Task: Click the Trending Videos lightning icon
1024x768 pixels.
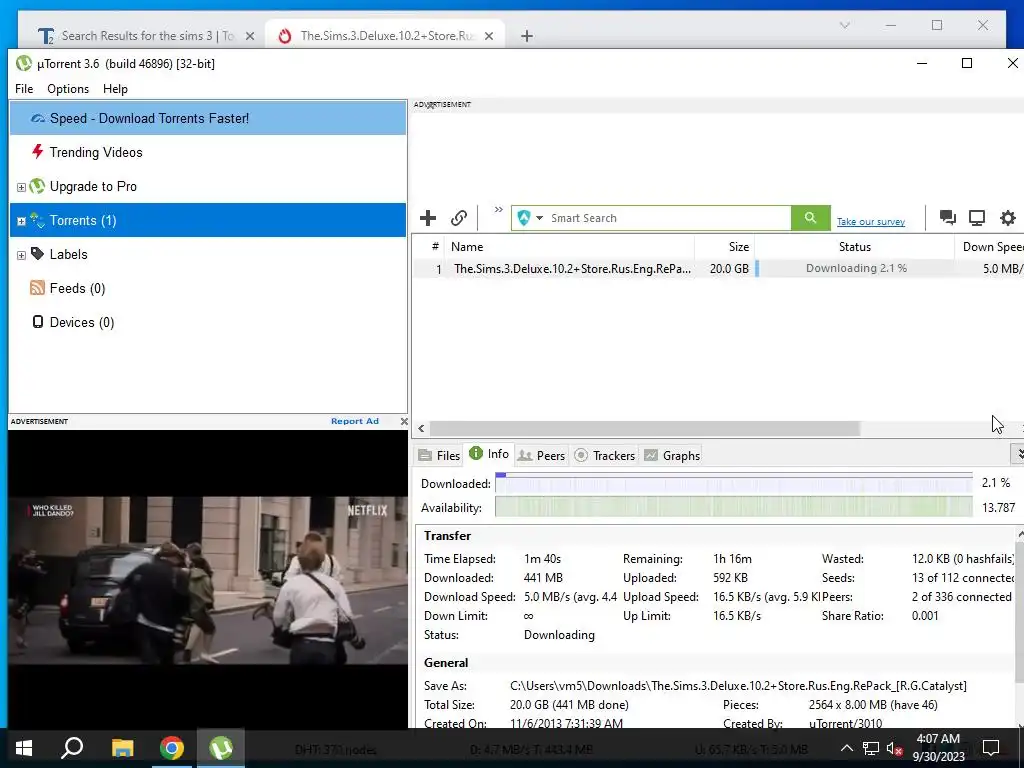Action: tap(38, 152)
